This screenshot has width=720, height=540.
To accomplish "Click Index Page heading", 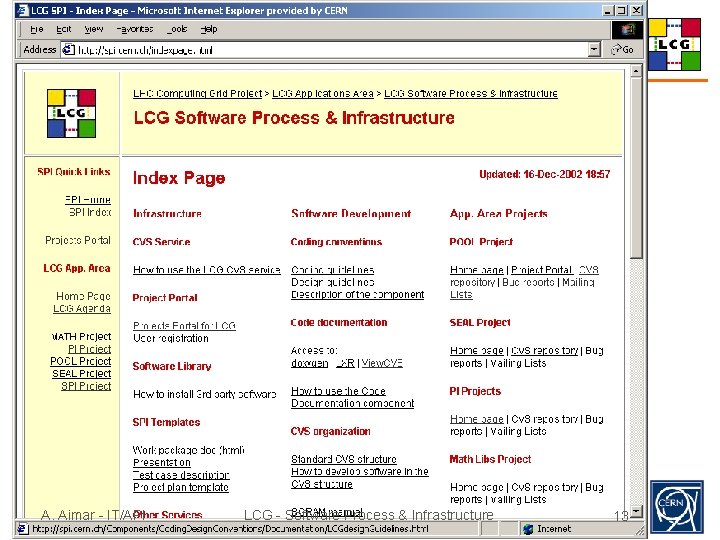I will [x=179, y=178].
